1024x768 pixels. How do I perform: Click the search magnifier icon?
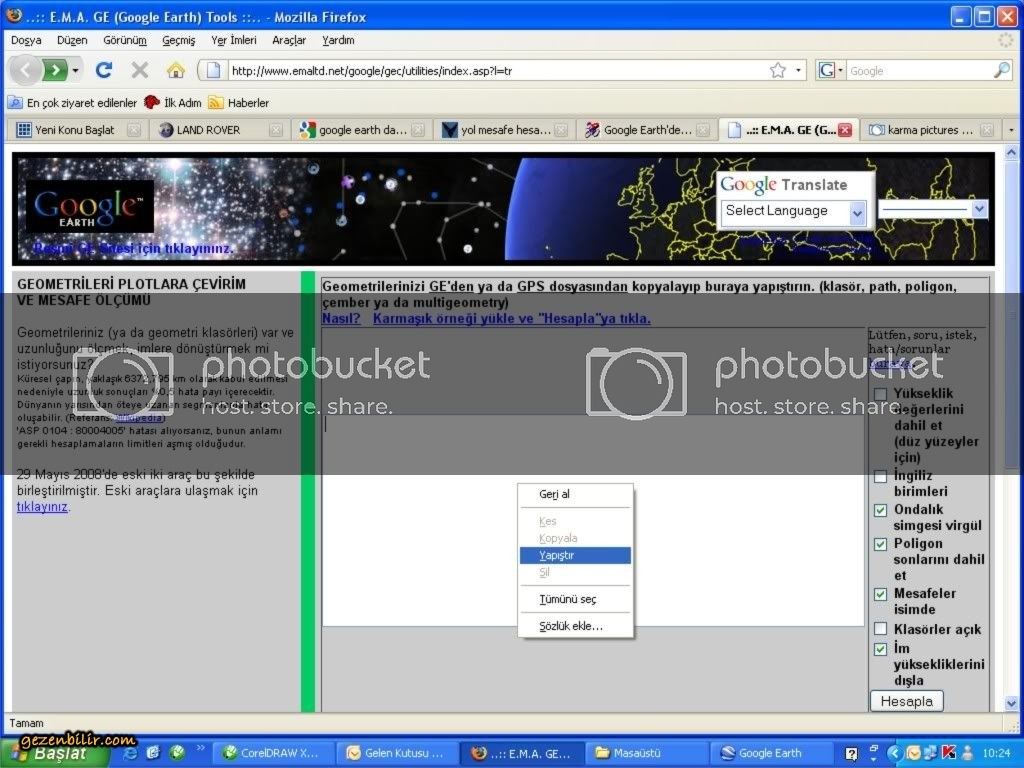1001,71
